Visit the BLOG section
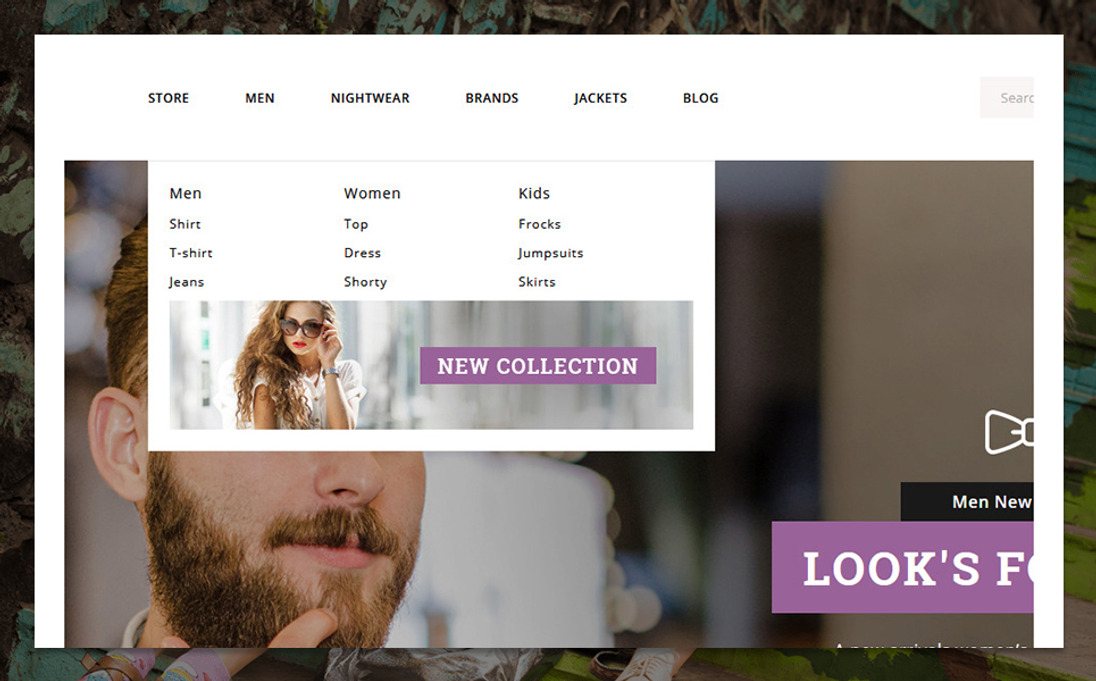1096x681 pixels. point(700,98)
